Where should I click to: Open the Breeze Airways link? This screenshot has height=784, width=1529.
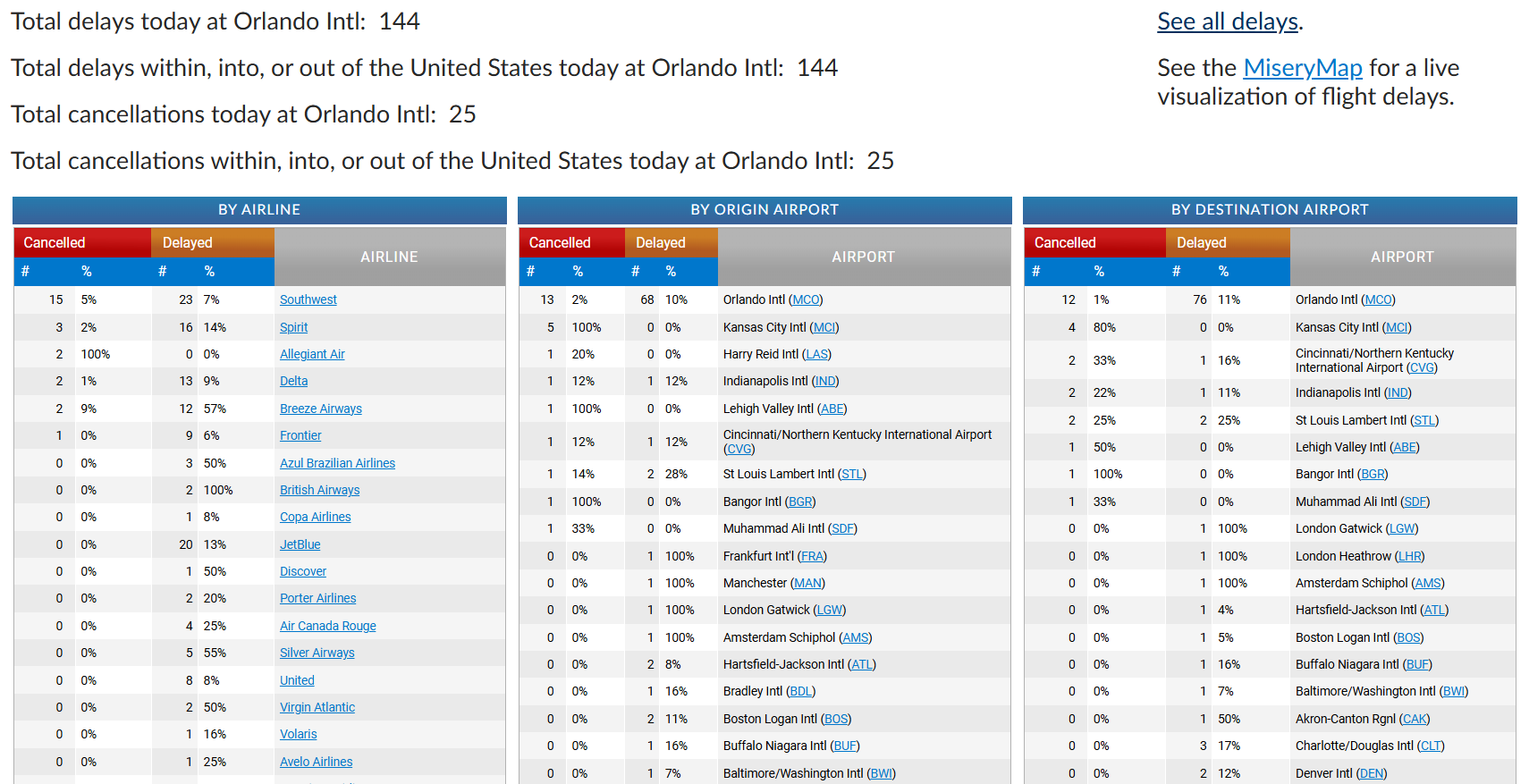click(x=320, y=409)
